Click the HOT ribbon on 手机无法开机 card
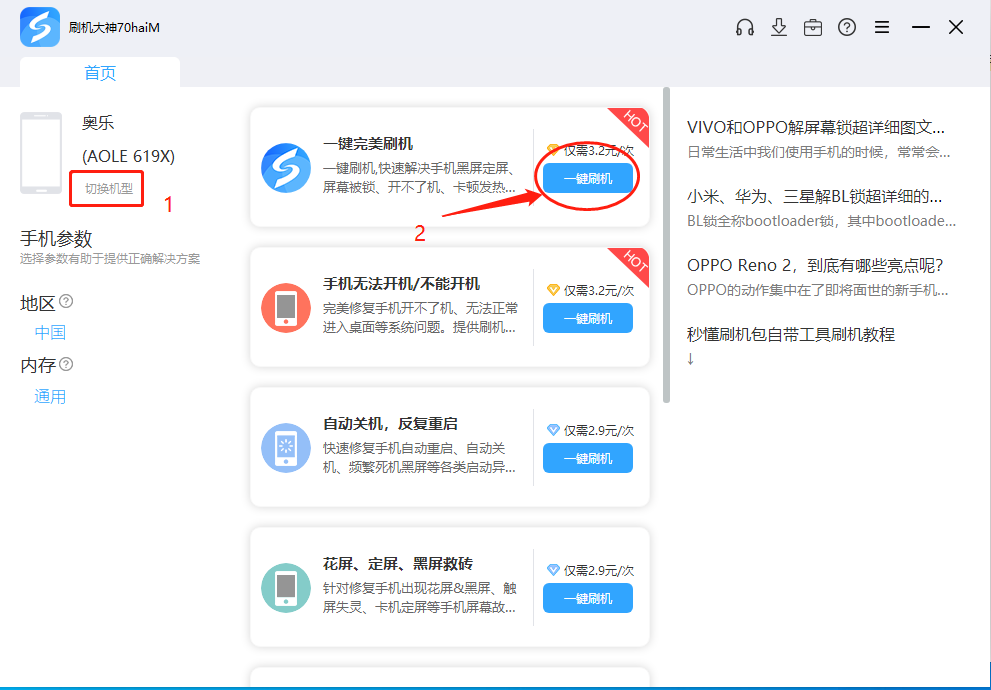 pos(633,263)
